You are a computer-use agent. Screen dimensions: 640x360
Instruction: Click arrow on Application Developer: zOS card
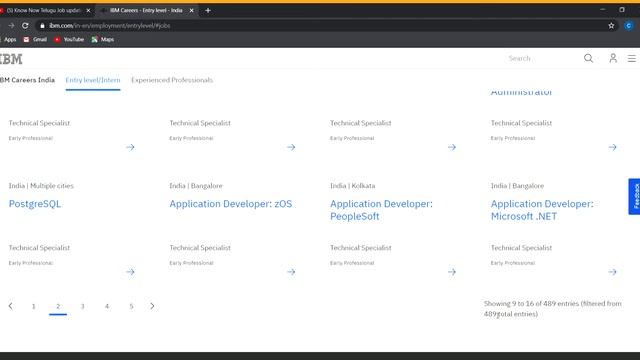tap(291, 272)
